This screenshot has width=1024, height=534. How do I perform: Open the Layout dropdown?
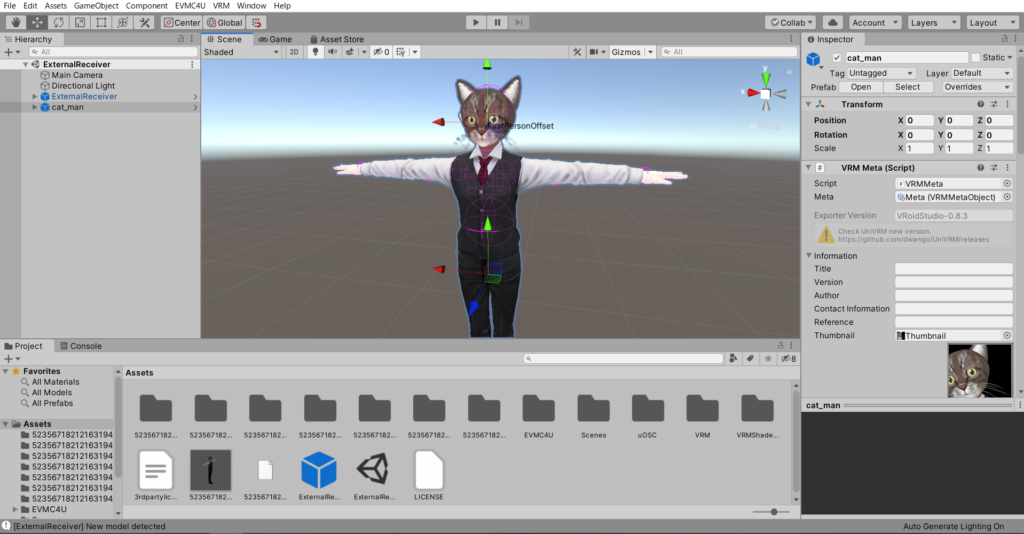[x=991, y=22]
